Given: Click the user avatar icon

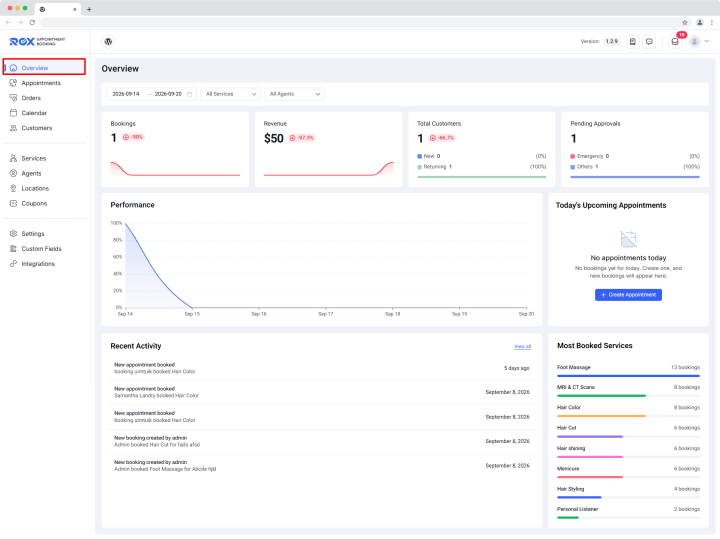Looking at the screenshot, I should point(695,42).
